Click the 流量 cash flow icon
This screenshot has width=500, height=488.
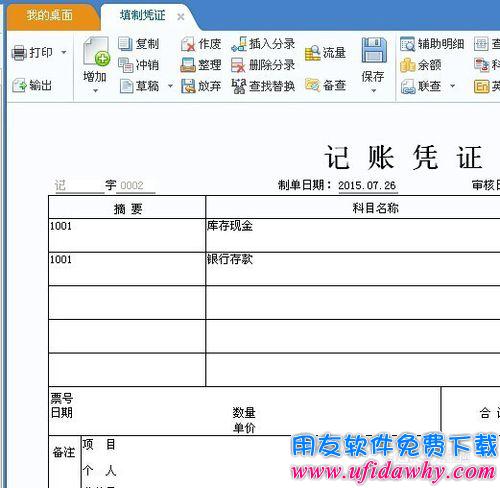[312, 53]
